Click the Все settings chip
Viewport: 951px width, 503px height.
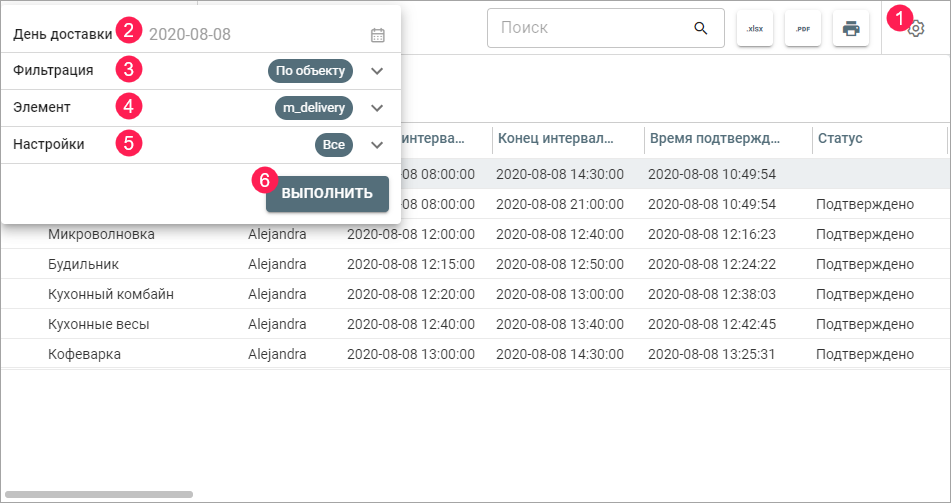point(334,145)
